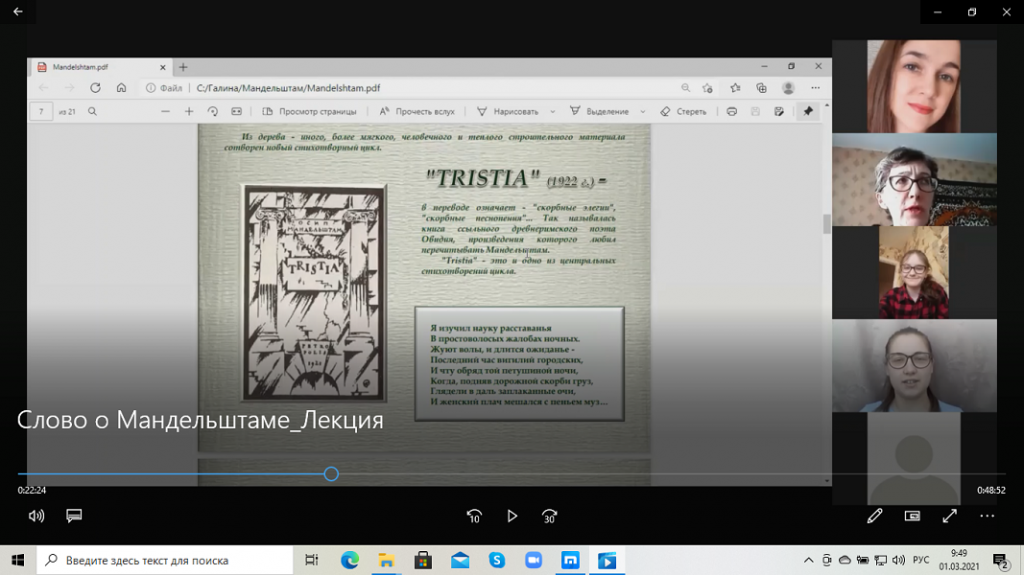Open Task View from the taskbar
This screenshot has width=1024, height=575.
(x=312, y=560)
